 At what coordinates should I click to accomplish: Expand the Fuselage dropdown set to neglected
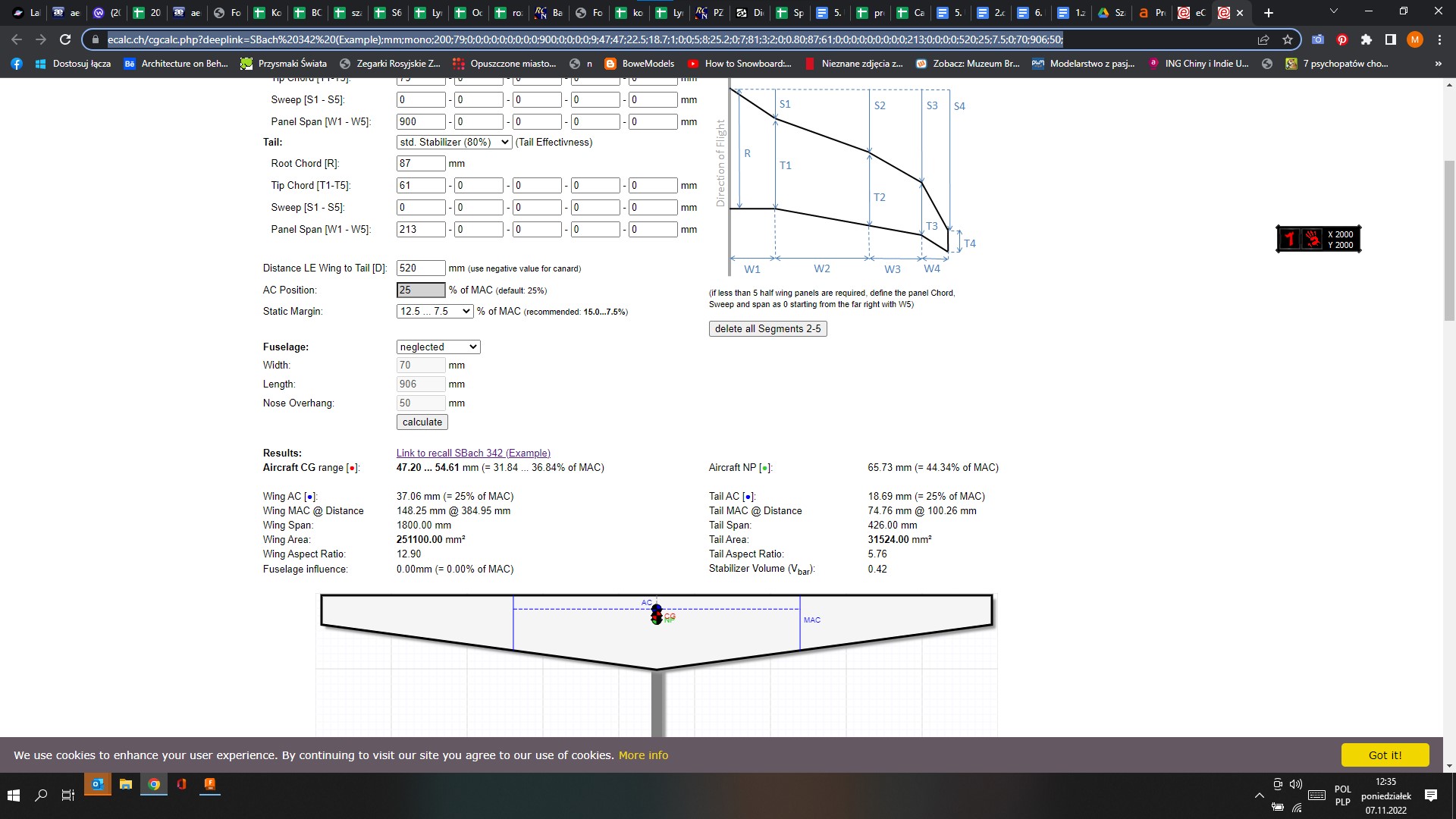[438, 347]
